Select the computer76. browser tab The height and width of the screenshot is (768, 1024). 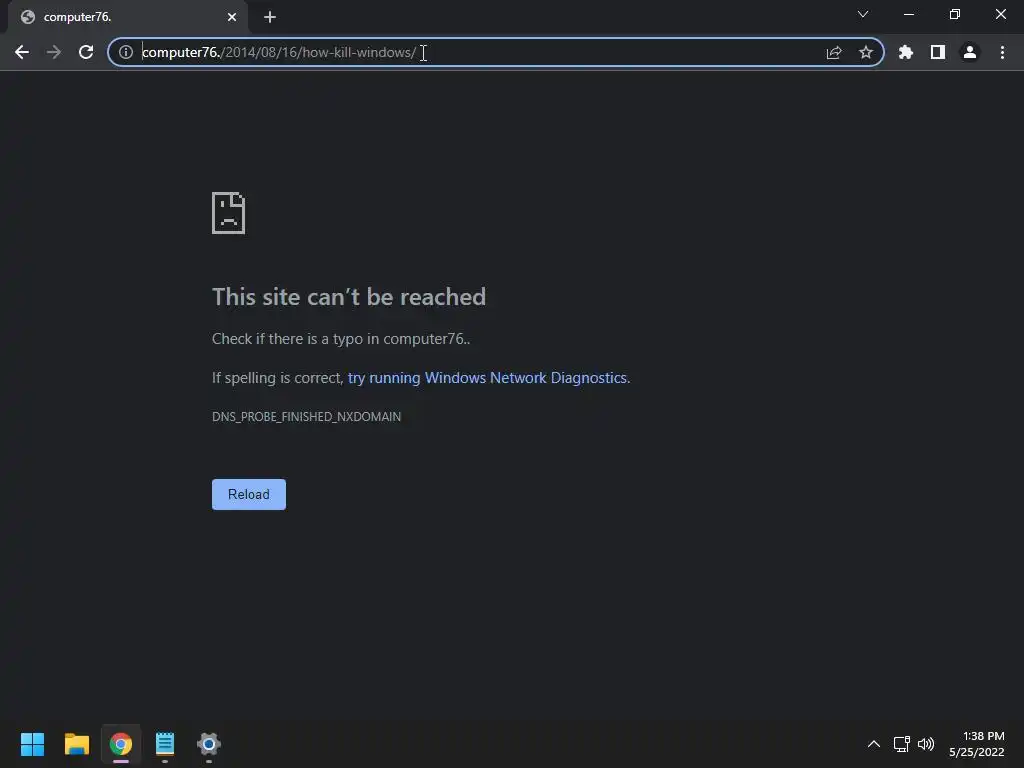pos(127,17)
